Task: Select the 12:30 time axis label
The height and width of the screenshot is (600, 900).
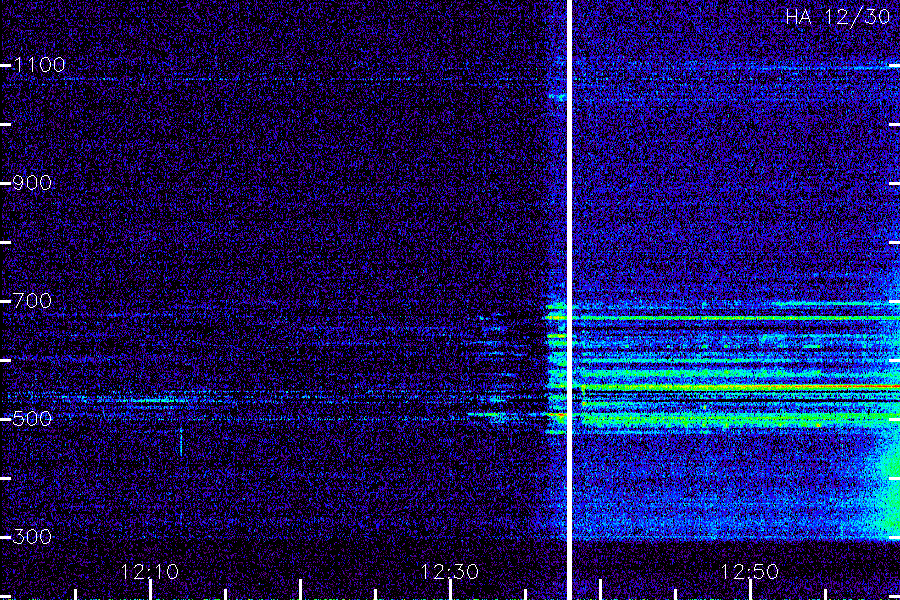Action: pos(449,572)
